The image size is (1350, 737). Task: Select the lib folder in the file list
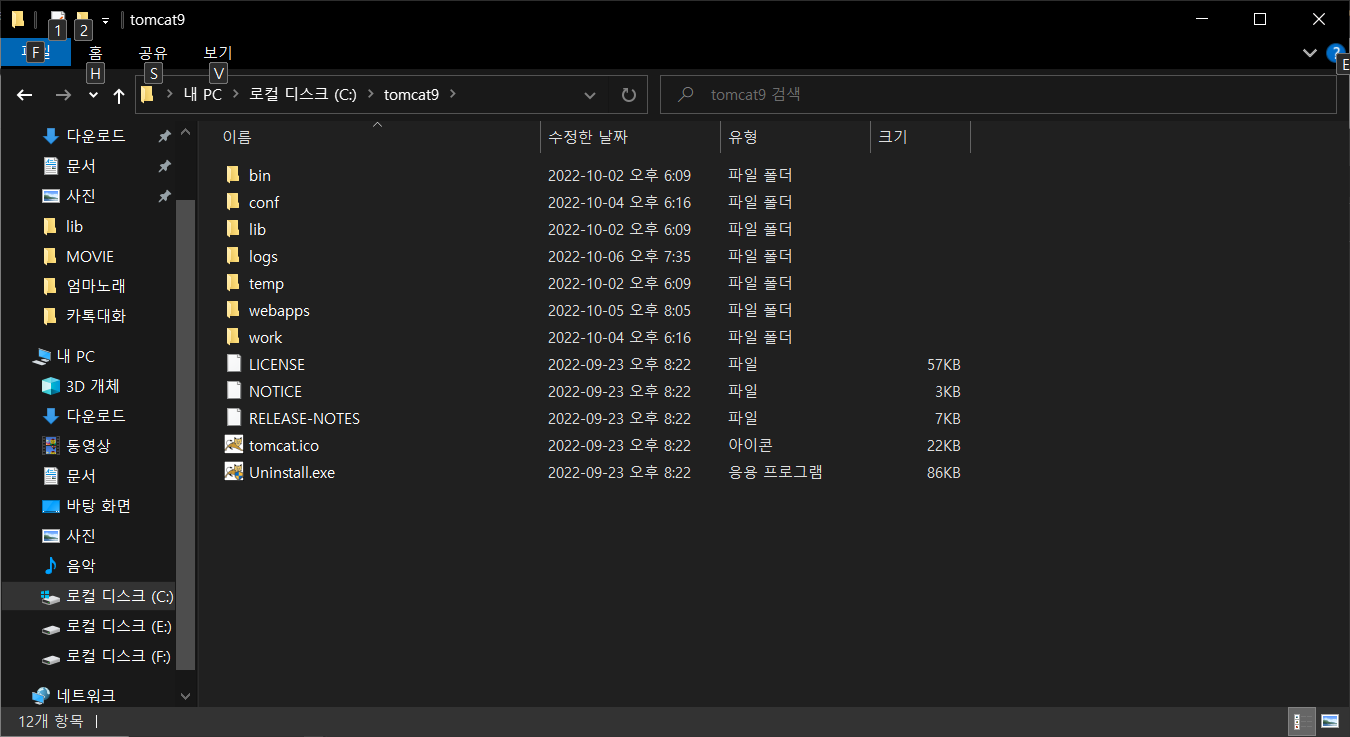click(257, 229)
